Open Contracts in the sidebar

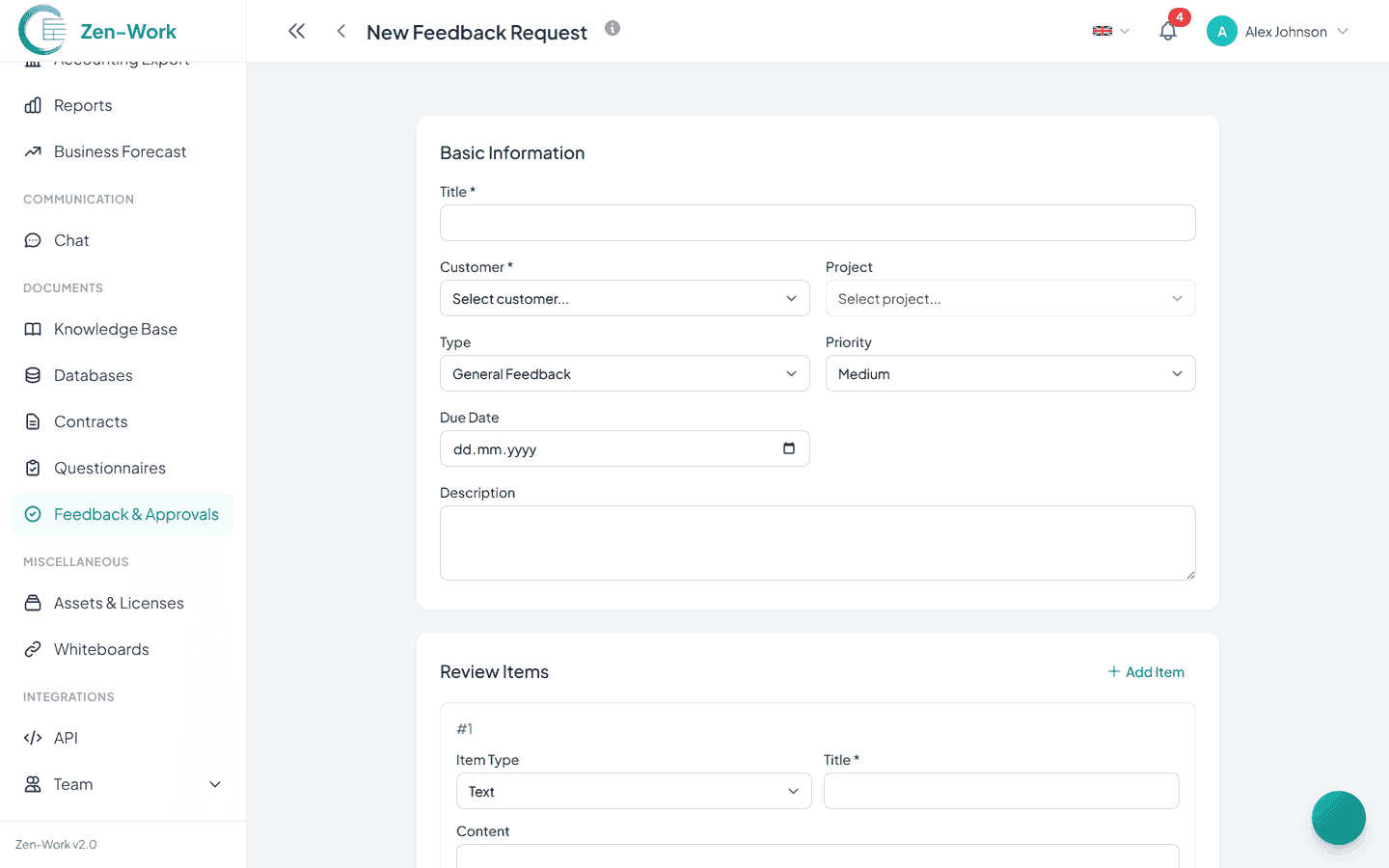pos(123,421)
